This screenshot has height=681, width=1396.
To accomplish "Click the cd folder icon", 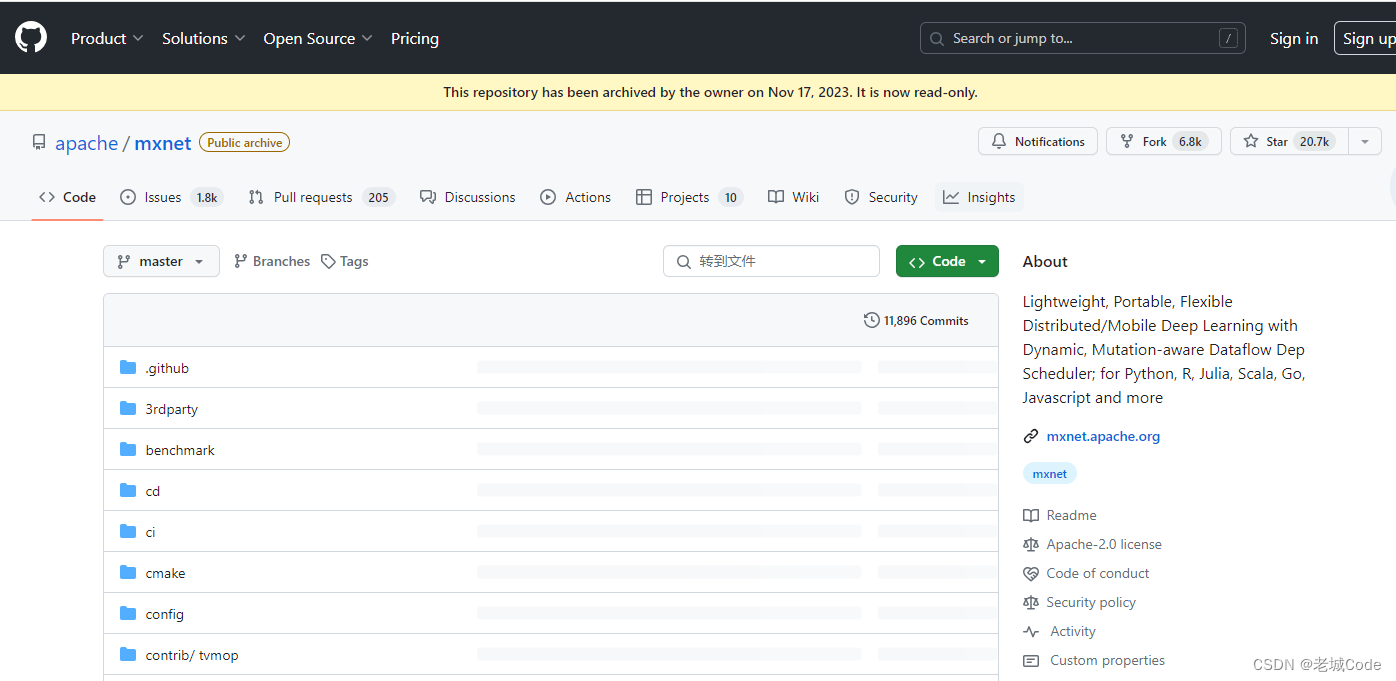I will tap(128, 490).
